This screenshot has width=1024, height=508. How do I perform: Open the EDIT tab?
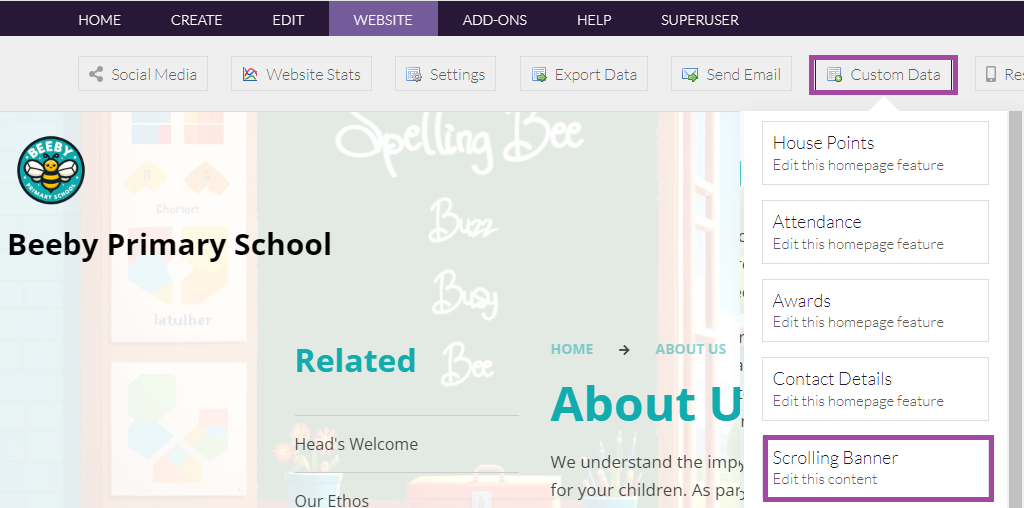[288, 19]
